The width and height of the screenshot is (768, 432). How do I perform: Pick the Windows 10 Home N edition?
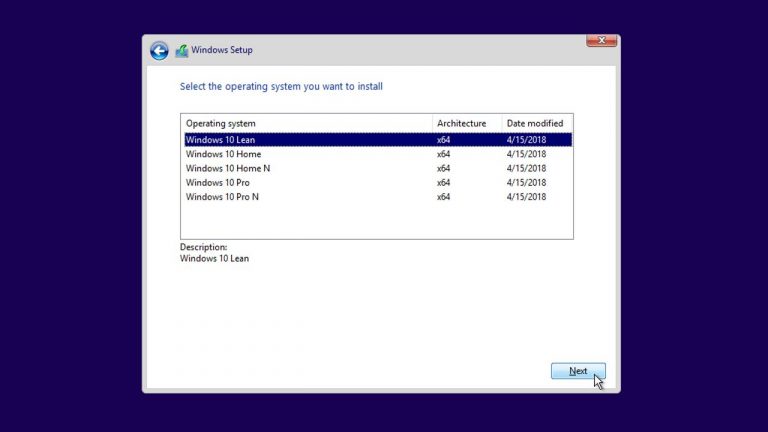[378, 168]
